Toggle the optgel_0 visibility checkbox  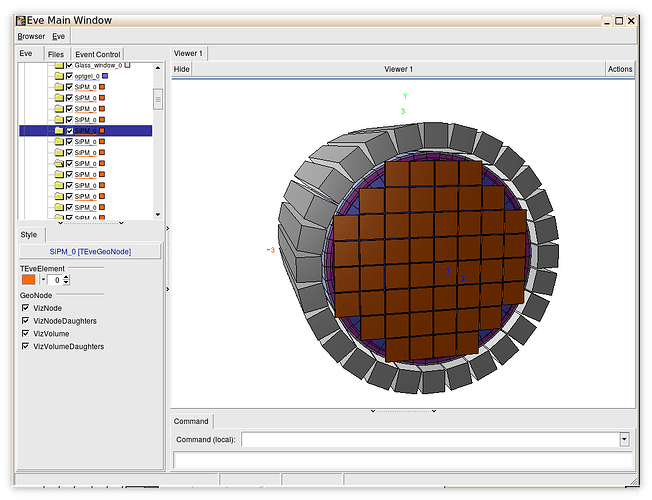pyautogui.click(x=69, y=76)
